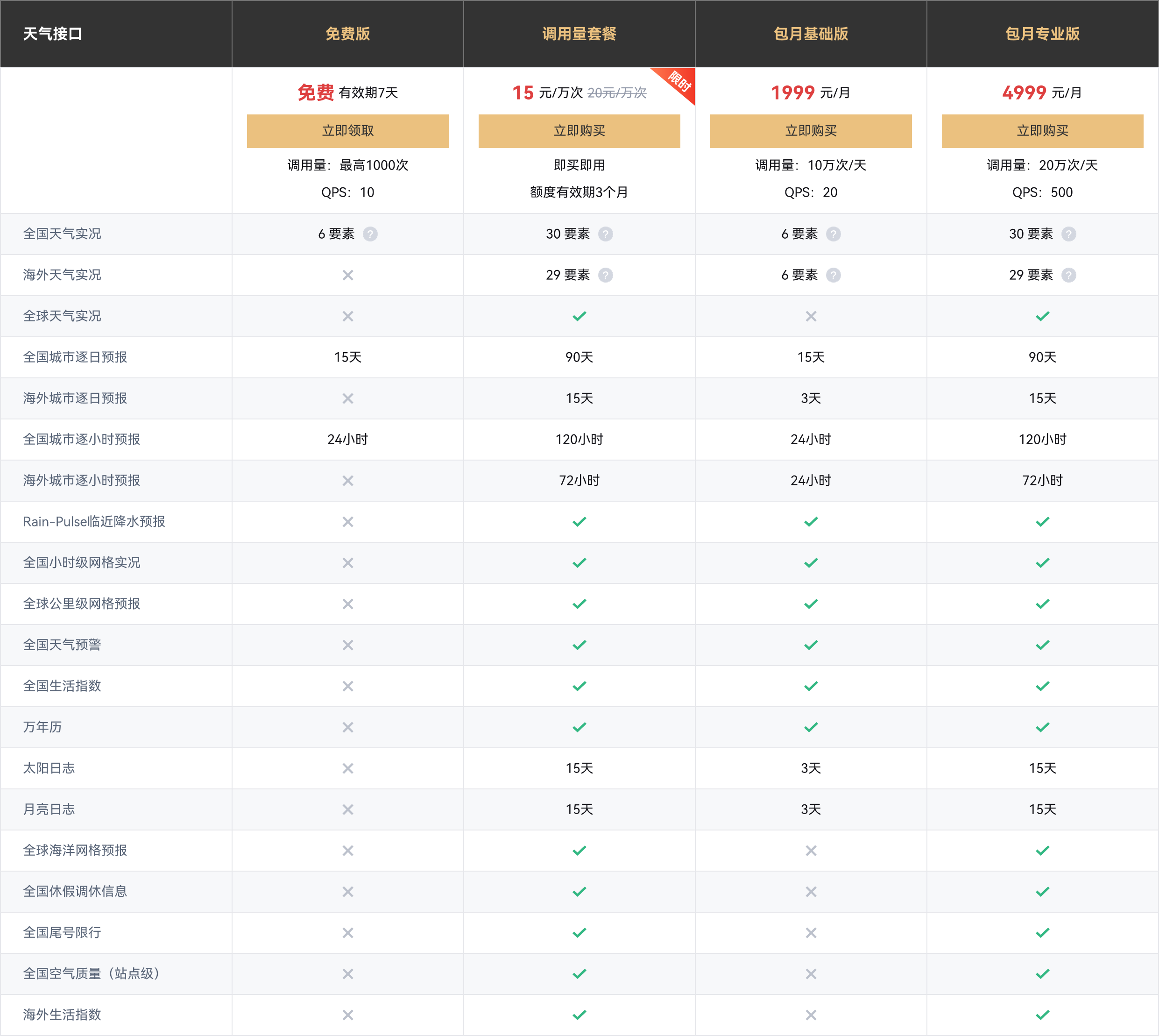Click QPS：500 text
The width and height of the screenshot is (1159, 1036).
[1042, 192]
